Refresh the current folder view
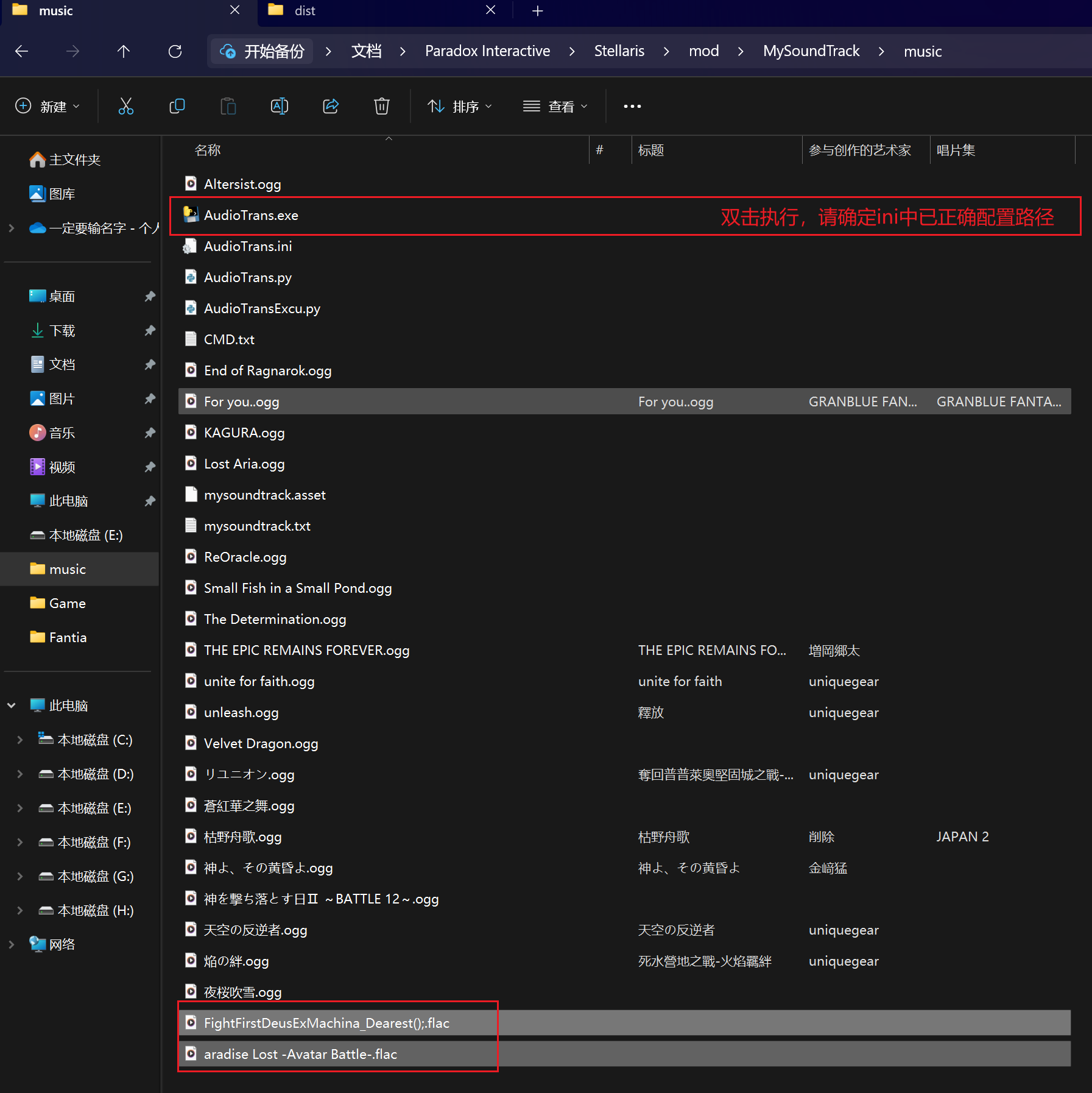The width and height of the screenshot is (1092, 1093). 175,51
